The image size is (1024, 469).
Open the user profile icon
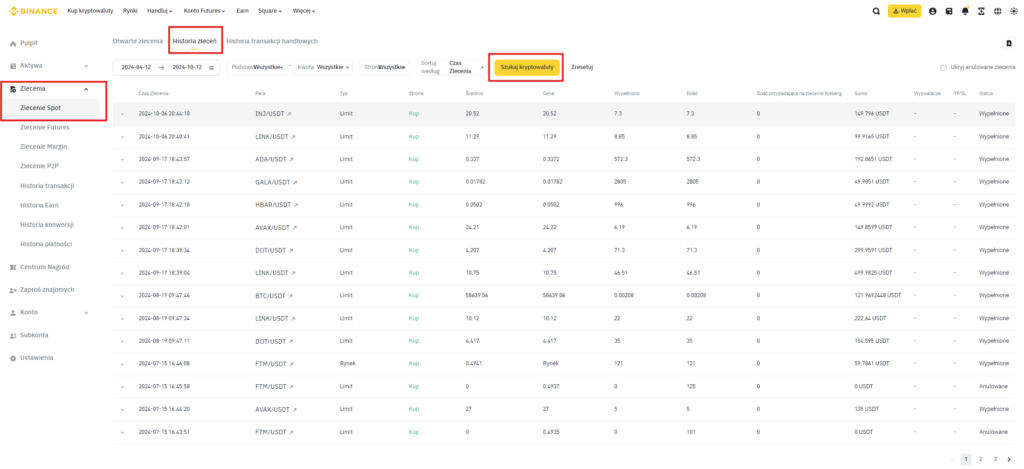[933, 11]
